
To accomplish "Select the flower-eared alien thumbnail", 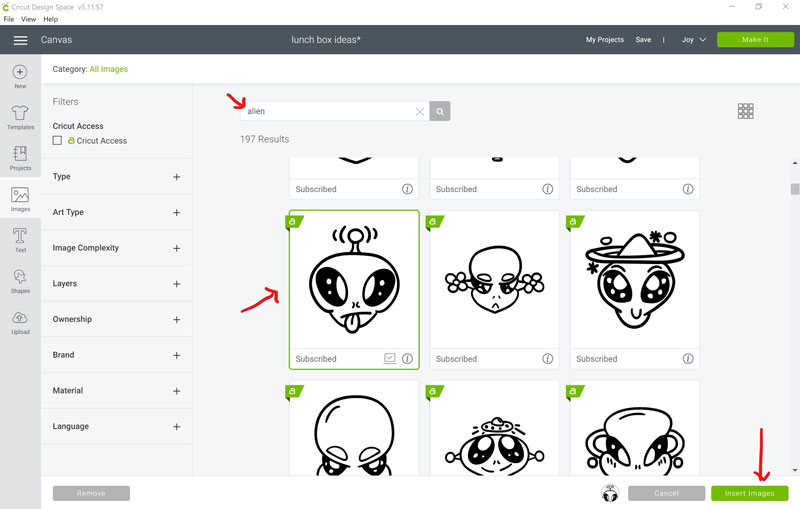I will click(494, 279).
